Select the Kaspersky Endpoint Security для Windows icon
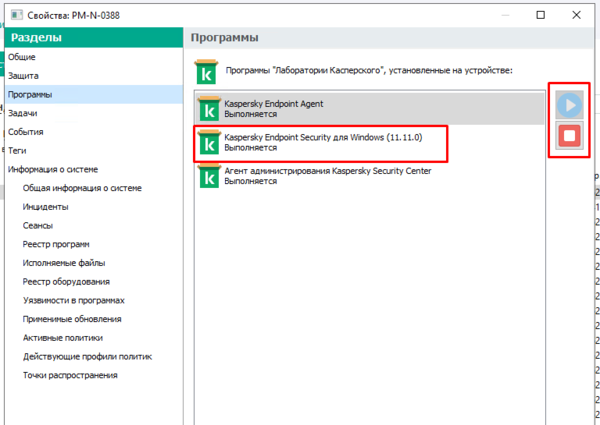 coord(209,142)
